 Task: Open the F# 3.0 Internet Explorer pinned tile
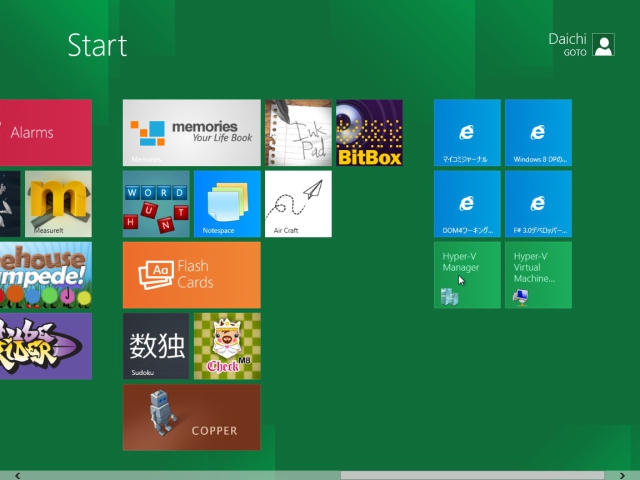pyautogui.click(x=538, y=204)
